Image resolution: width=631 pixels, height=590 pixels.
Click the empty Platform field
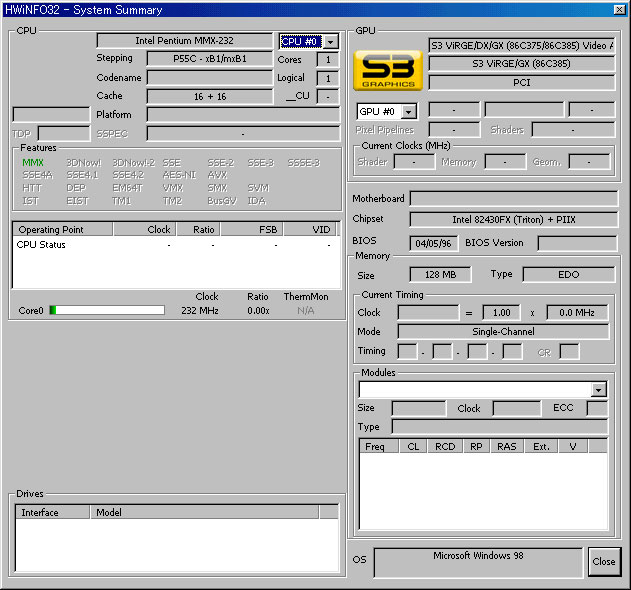243,115
